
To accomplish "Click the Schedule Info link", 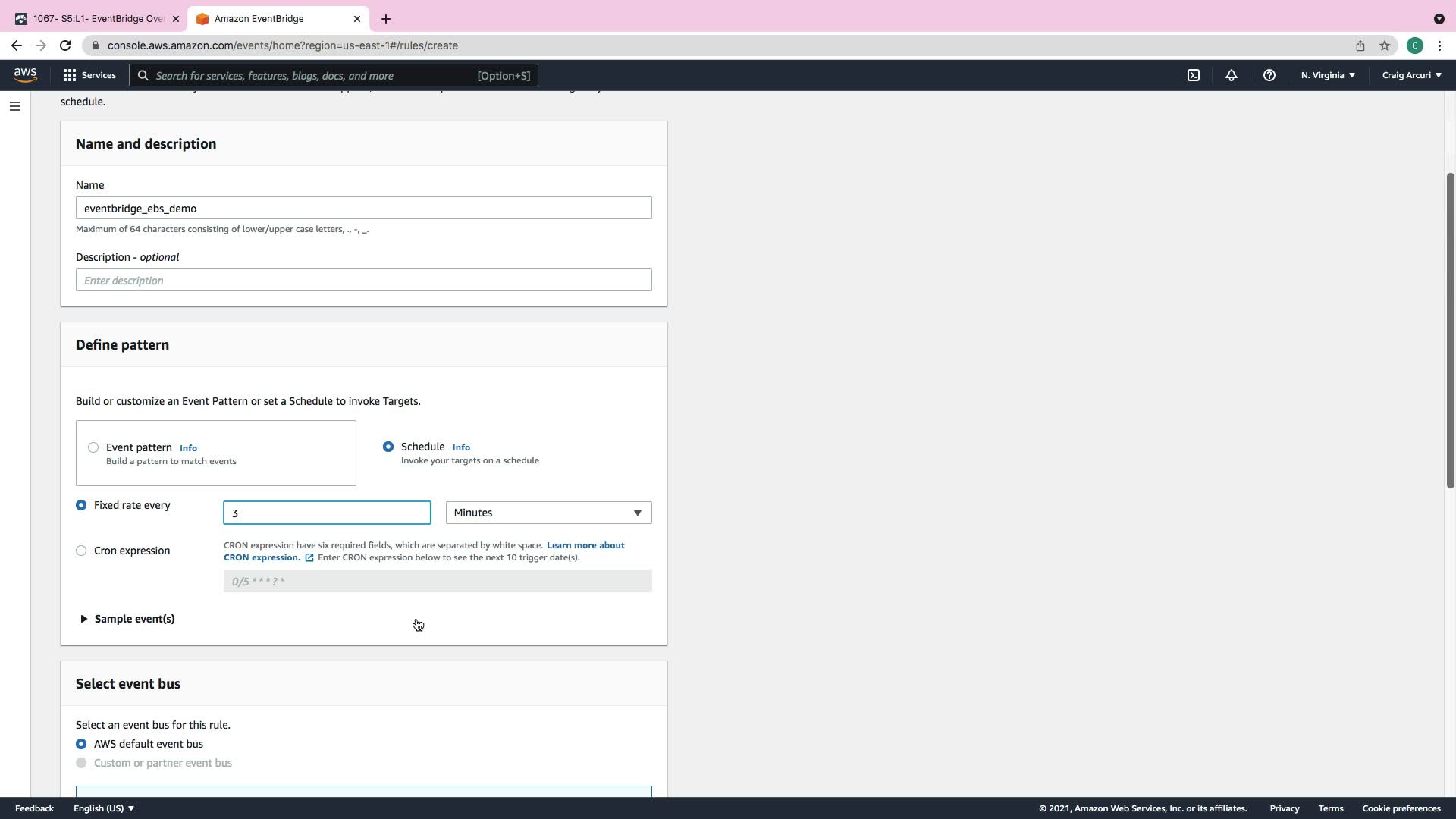I will point(461,447).
